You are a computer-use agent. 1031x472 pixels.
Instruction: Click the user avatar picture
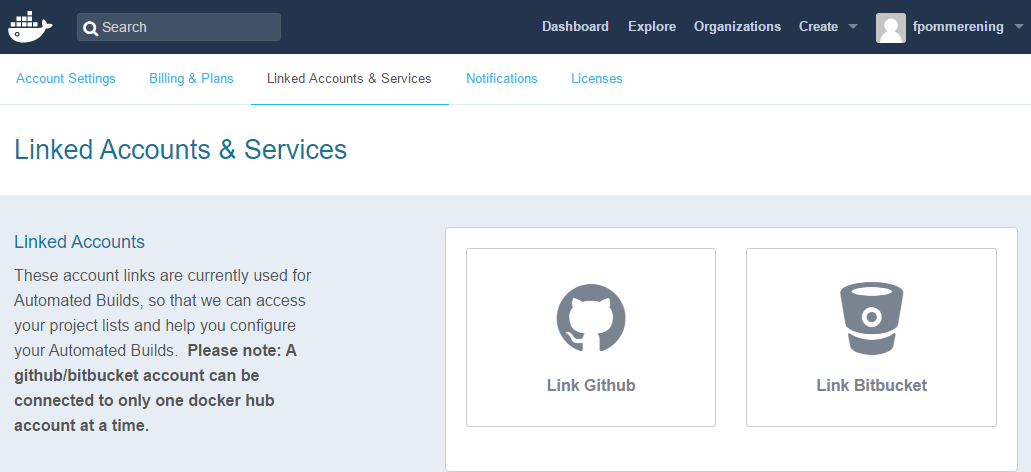tap(890, 28)
